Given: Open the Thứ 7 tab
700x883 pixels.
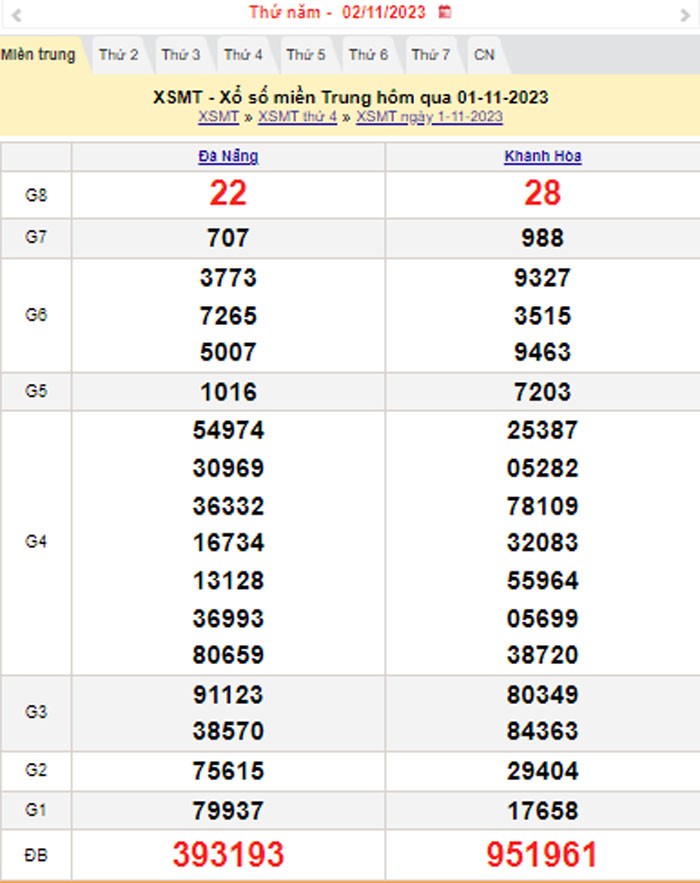Looking at the screenshot, I should [430, 55].
